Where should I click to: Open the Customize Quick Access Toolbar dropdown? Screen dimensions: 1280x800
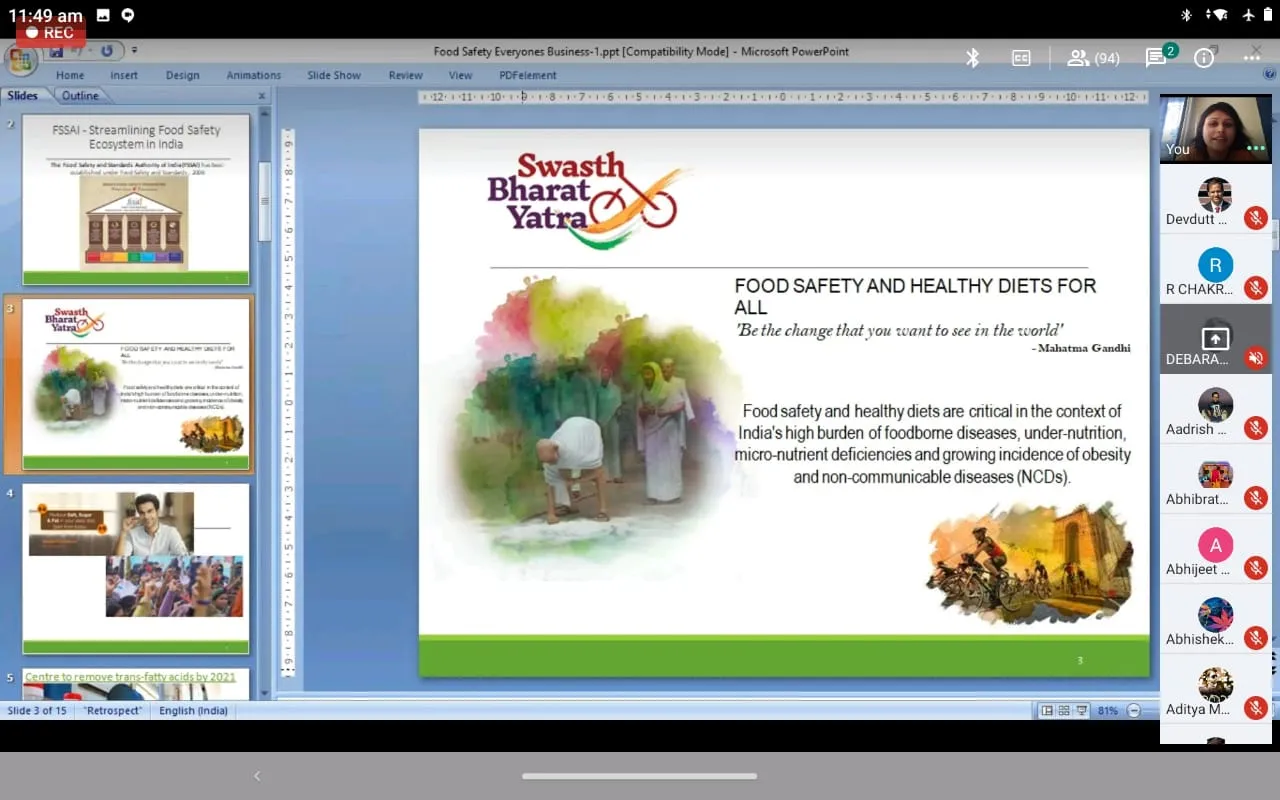(x=134, y=51)
